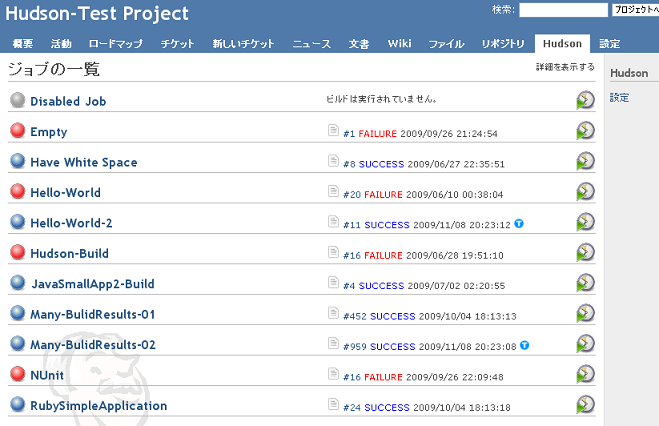The width and height of the screenshot is (659, 426).
Task: Open the Wiki tab
Action: pos(400,44)
